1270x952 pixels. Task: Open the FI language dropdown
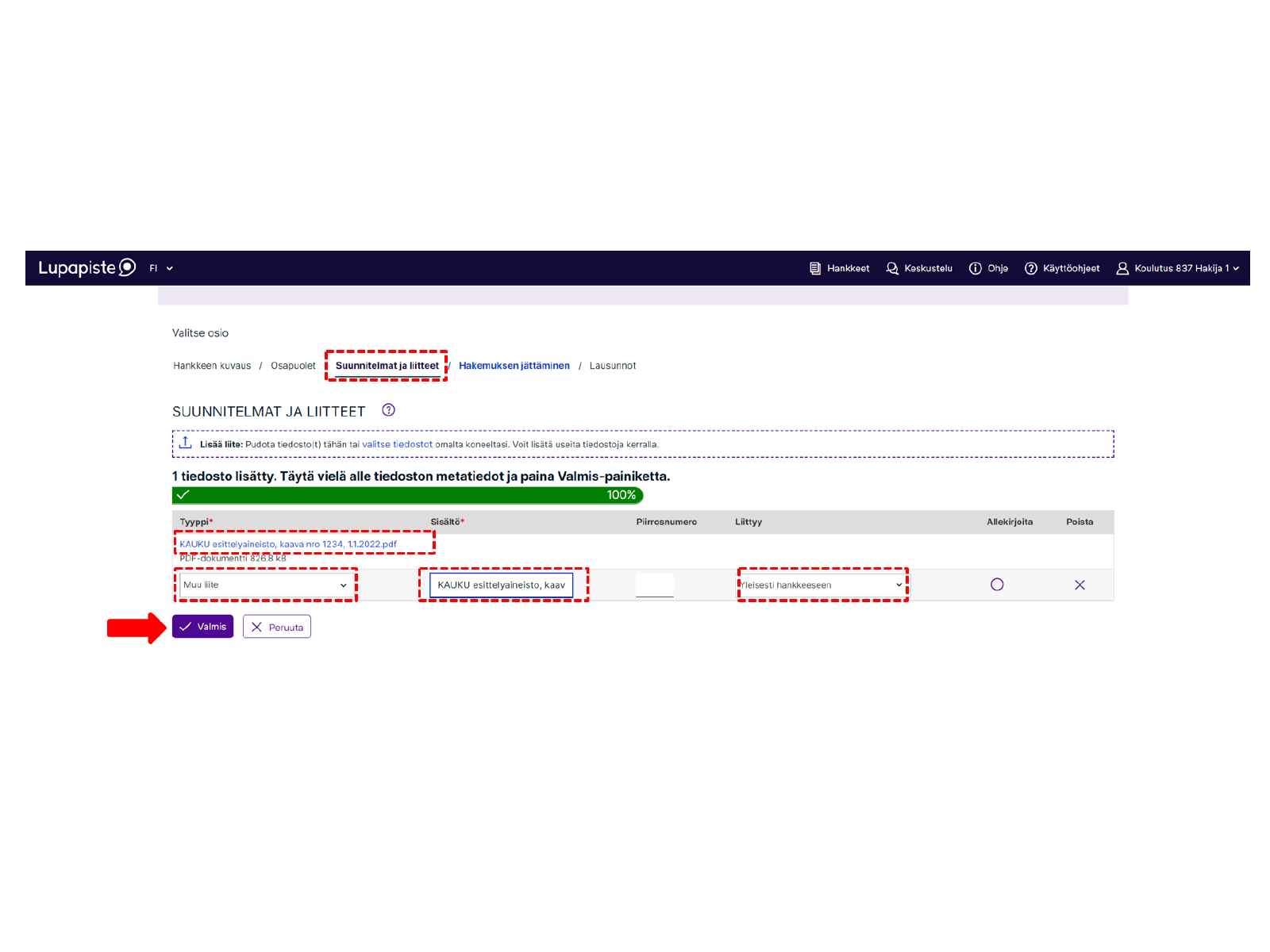coord(161,268)
